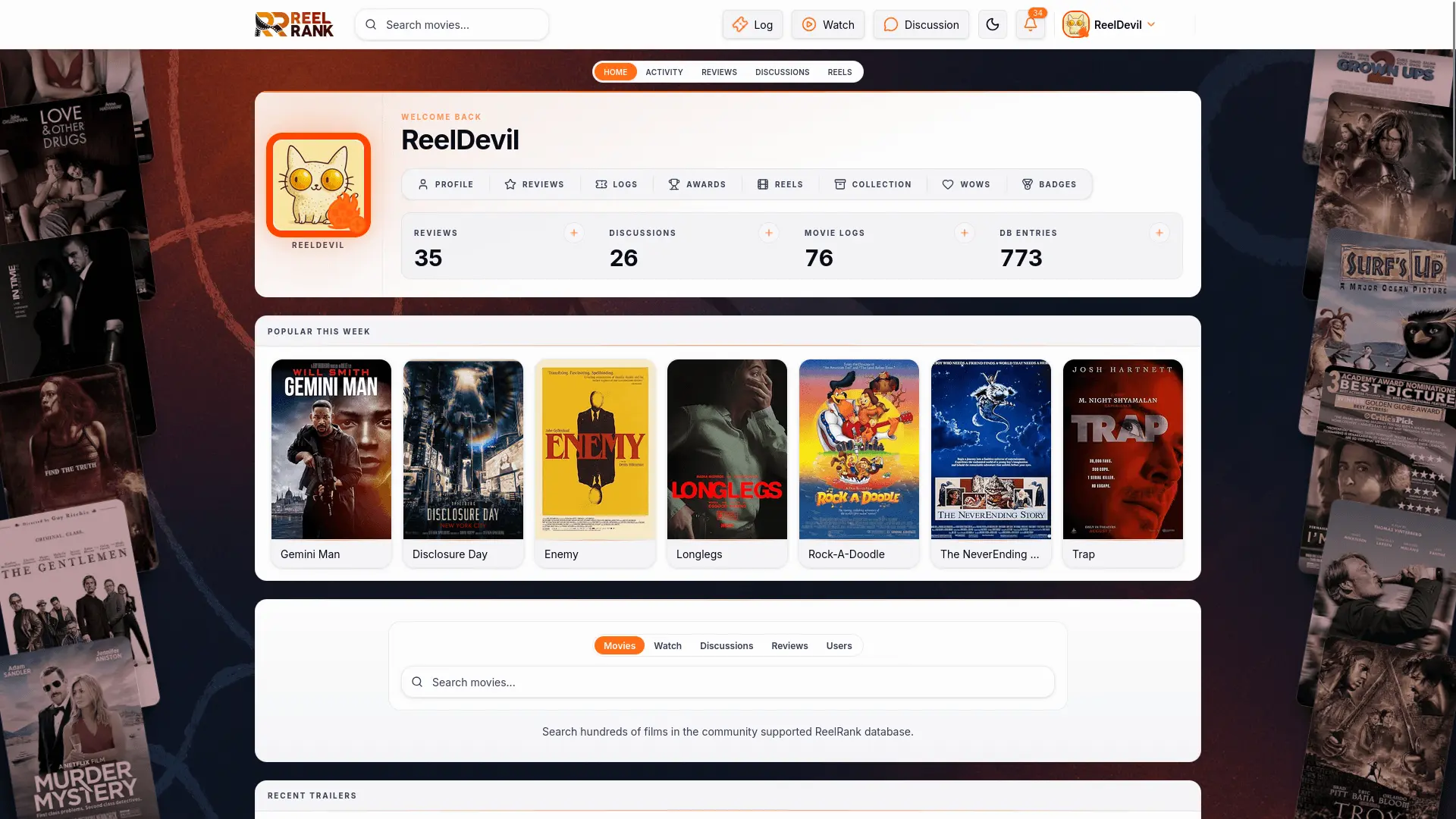Switch to the REELS top tab

tap(839, 72)
